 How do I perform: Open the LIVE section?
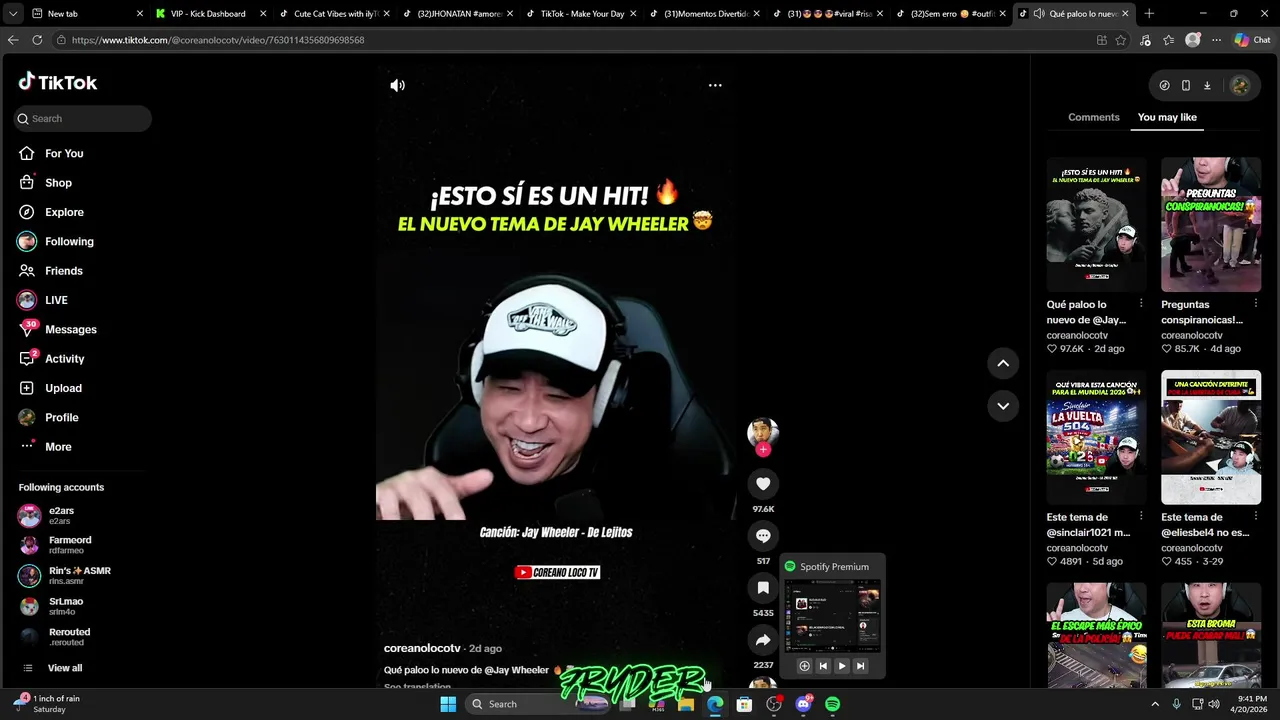(56, 300)
